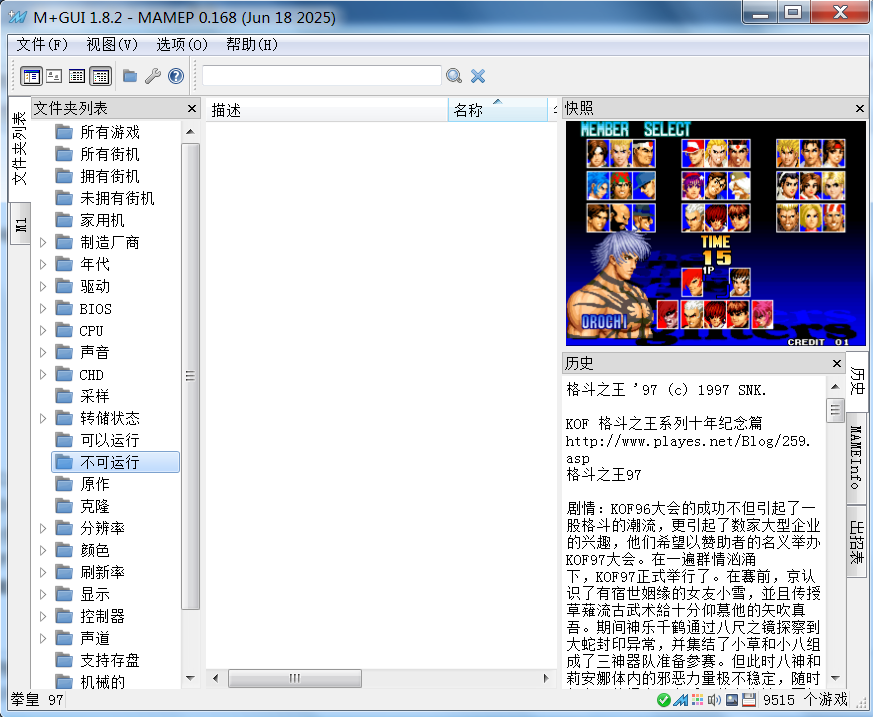Screen dimensions: 873x717
Task: Expand the 刷新率 folder tree node
Action: tap(43, 572)
